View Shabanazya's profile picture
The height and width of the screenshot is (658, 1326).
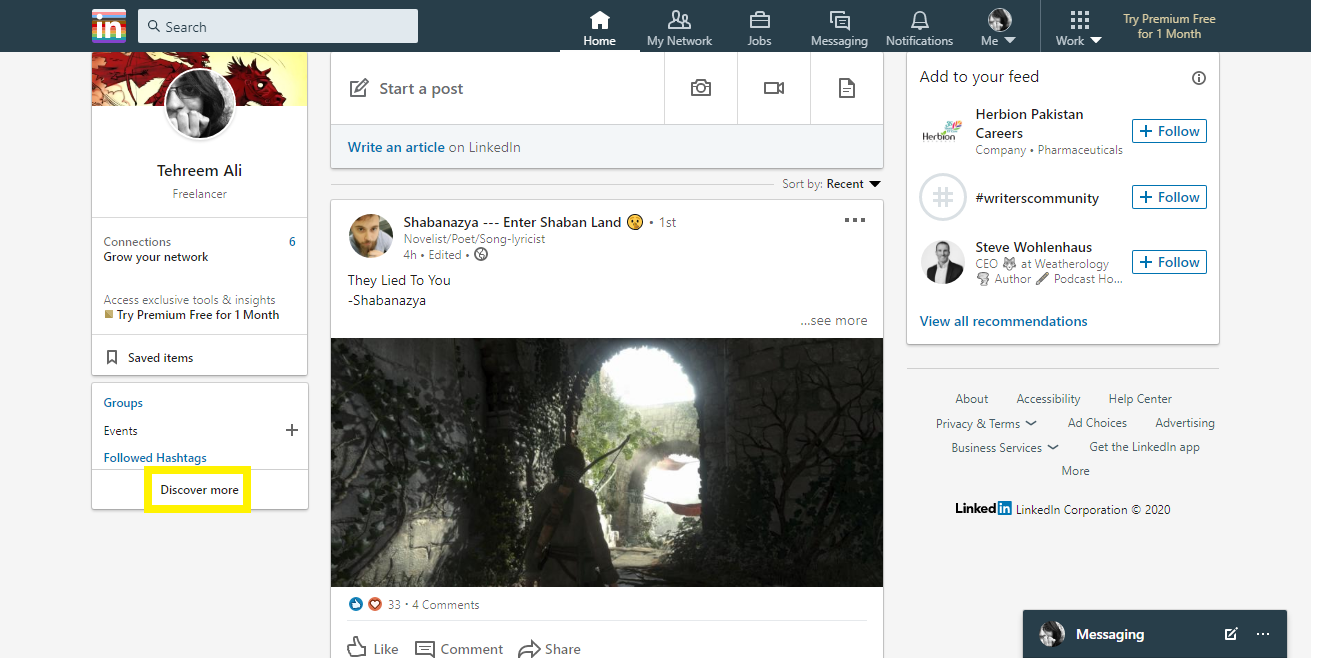coord(370,235)
